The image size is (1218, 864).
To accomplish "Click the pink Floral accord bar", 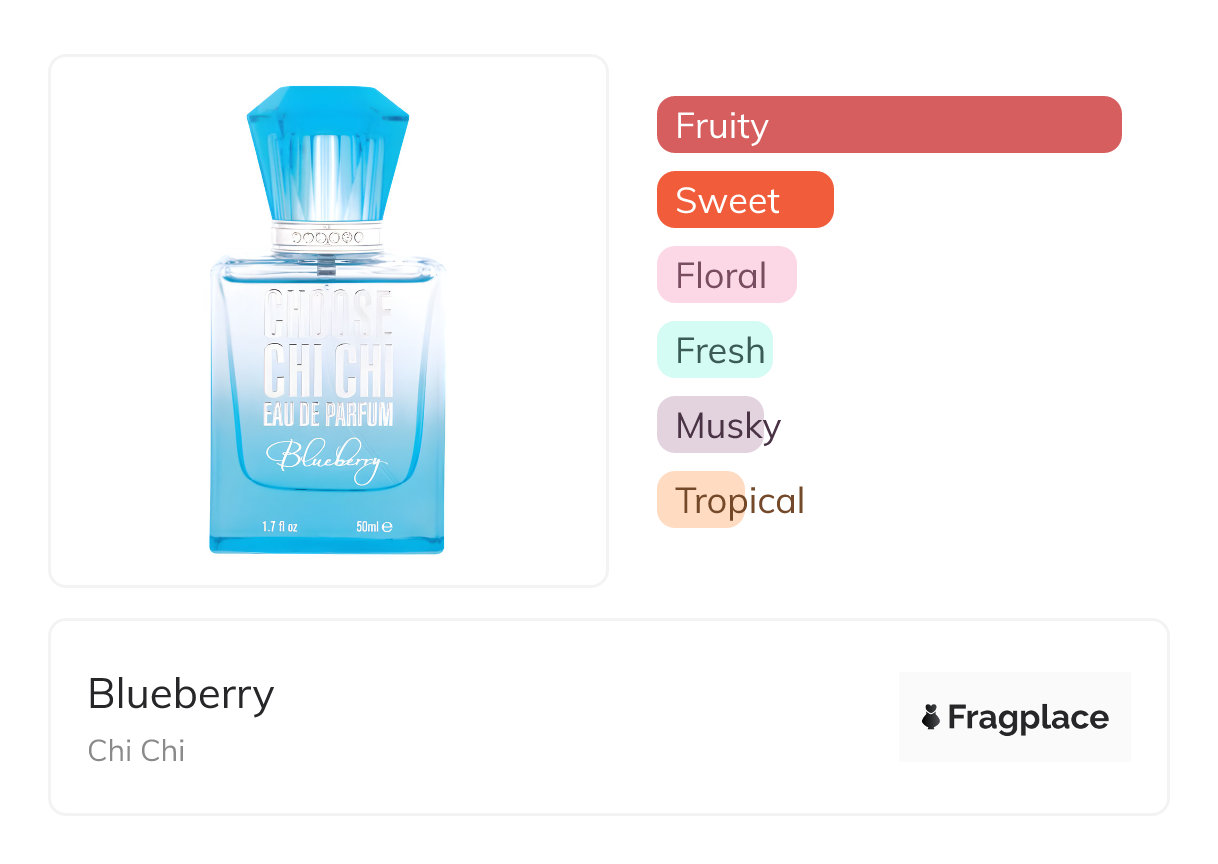I will point(726,275).
